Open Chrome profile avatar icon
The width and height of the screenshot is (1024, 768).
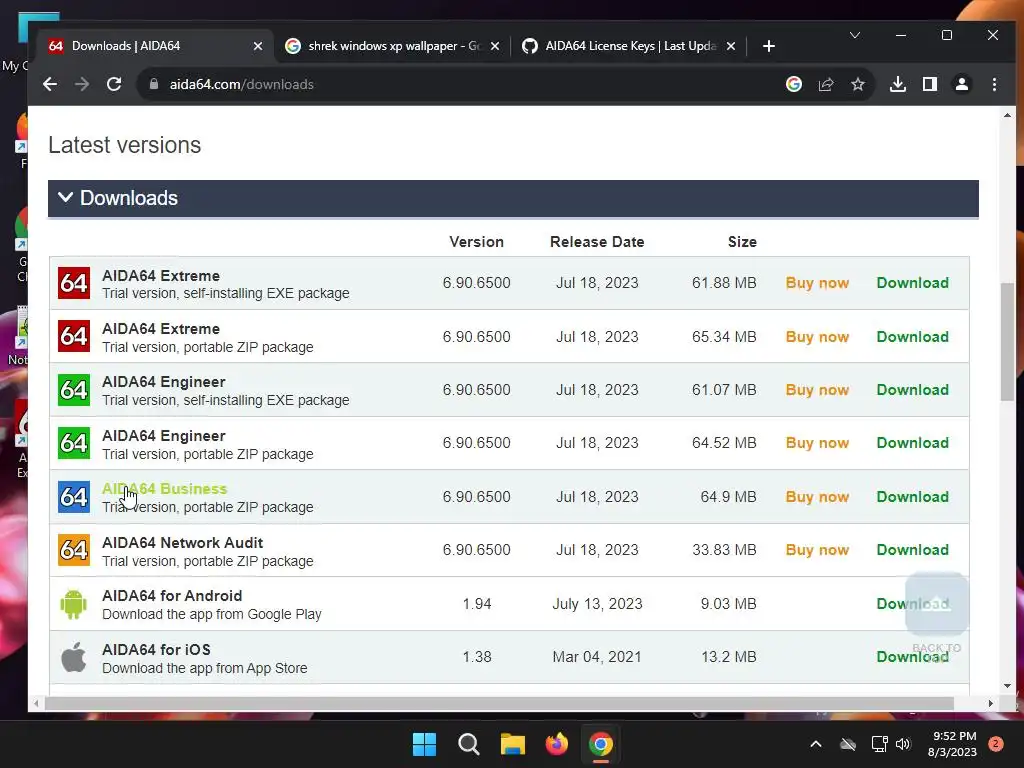(x=962, y=84)
